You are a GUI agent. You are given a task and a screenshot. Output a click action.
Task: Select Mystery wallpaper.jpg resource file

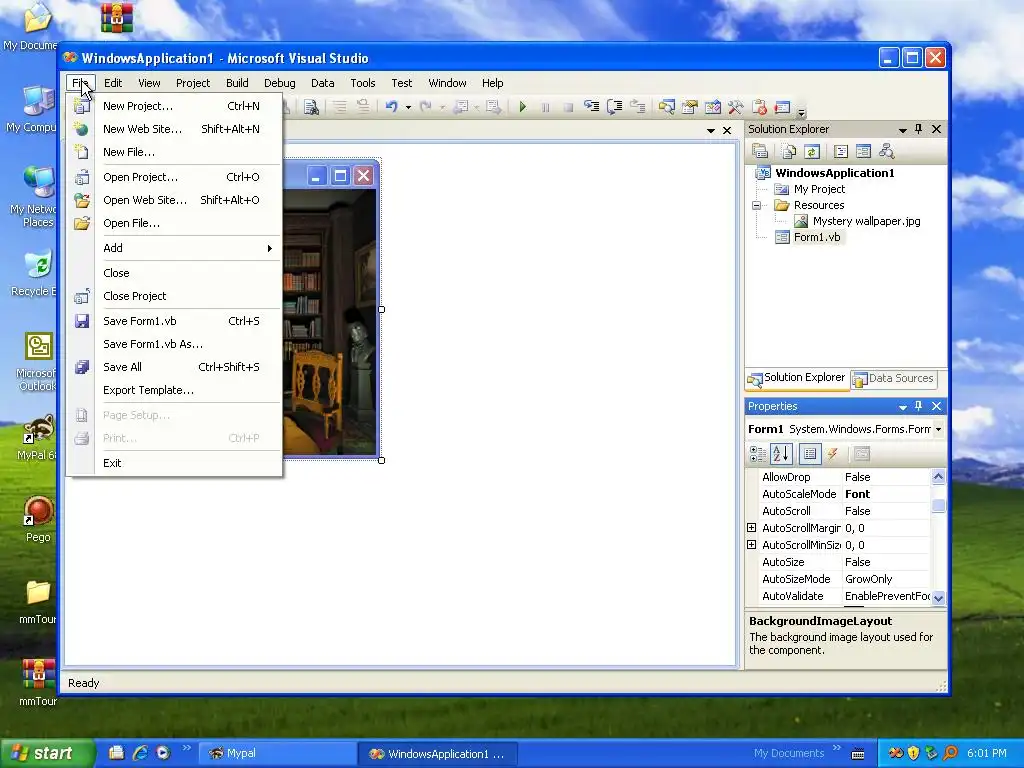click(x=866, y=221)
